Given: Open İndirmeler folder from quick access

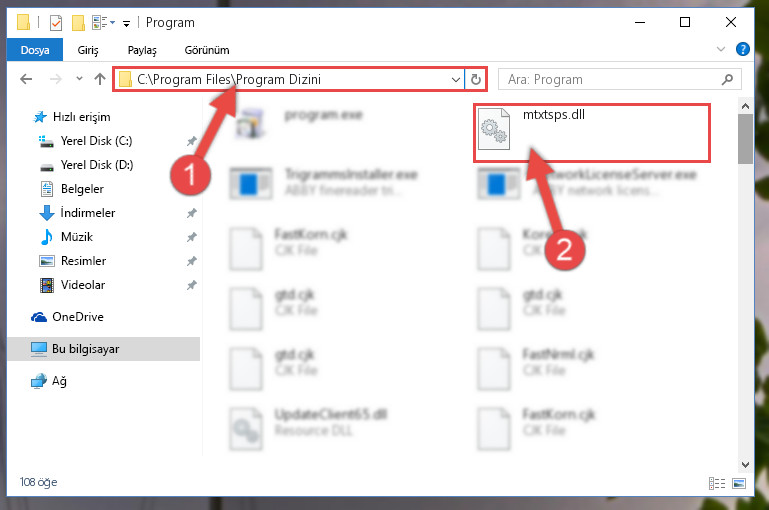Looking at the screenshot, I should point(88,213).
